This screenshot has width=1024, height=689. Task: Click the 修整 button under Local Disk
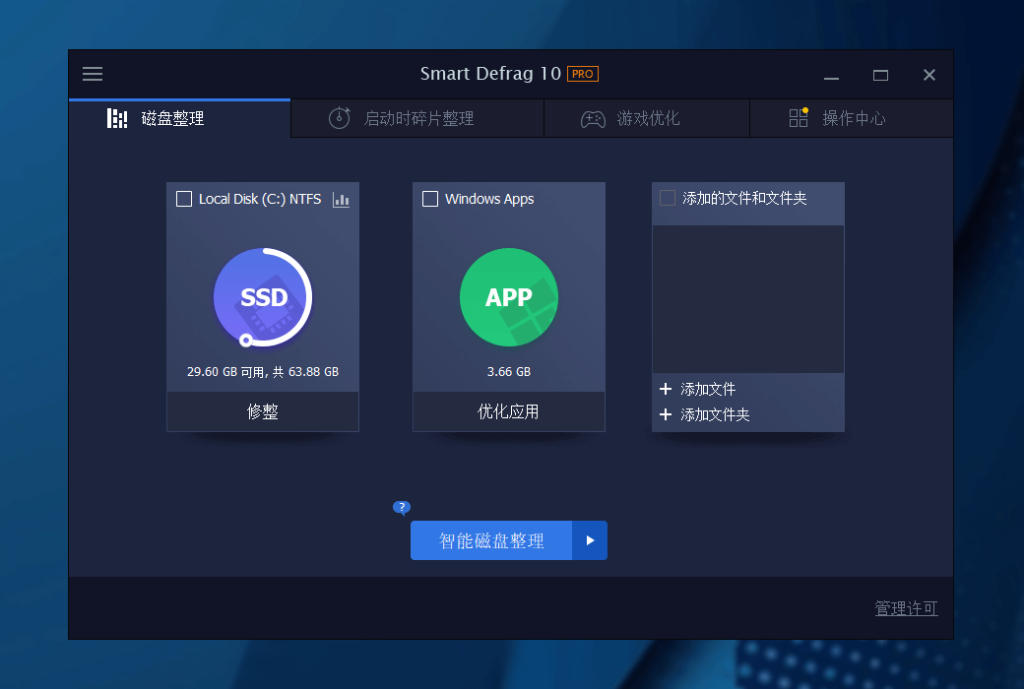pyautogui.click(x=263, y=411)
